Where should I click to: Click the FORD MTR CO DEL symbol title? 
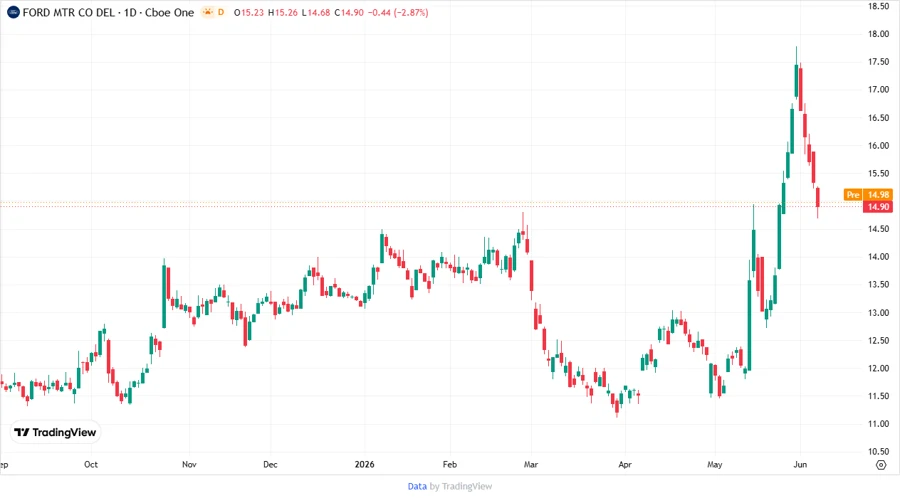pyautogui.click(x=69, y=13)
